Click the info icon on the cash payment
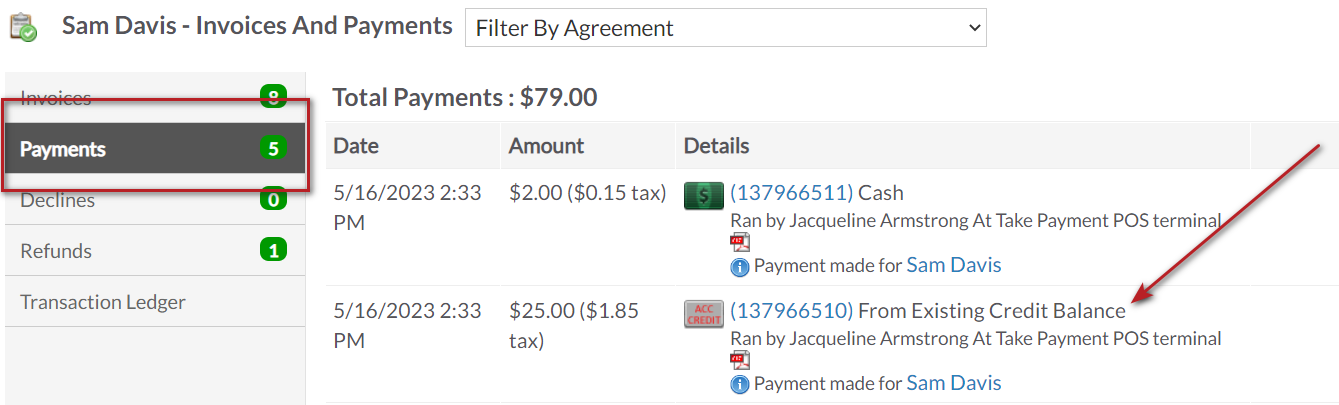Viewport: 1339px width, 405px height. tap(740, 267)
